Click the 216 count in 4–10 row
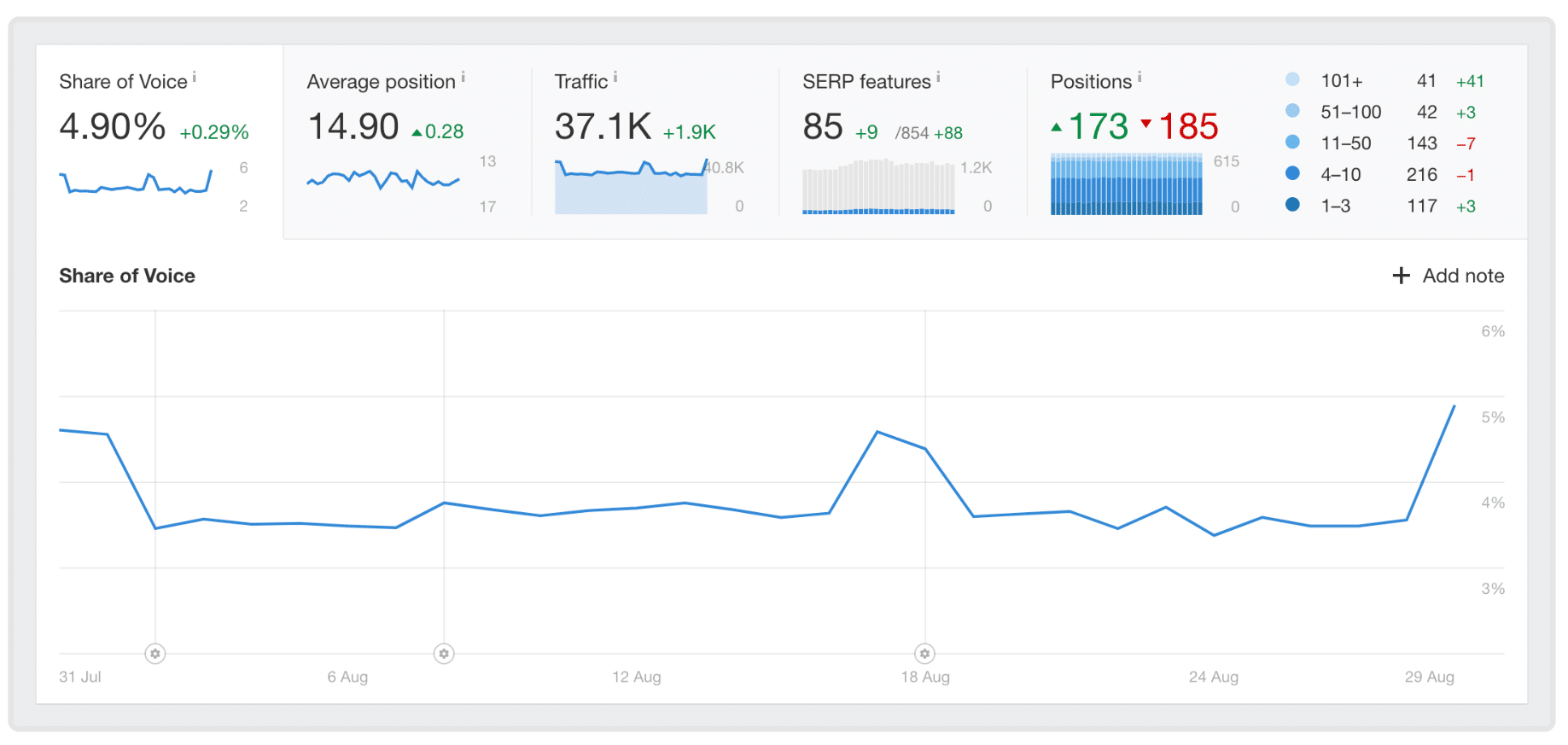Screen dimensions: 1568x745 [1422, 175]
